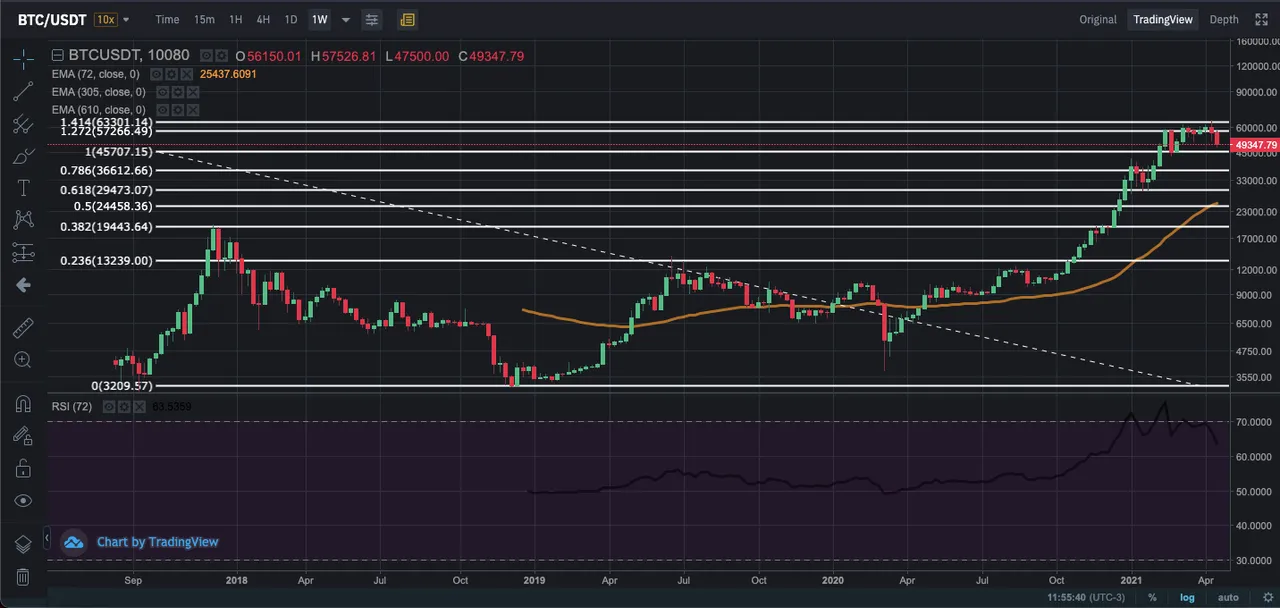
Task: Select the 1D interval
Action: [290, 19]
